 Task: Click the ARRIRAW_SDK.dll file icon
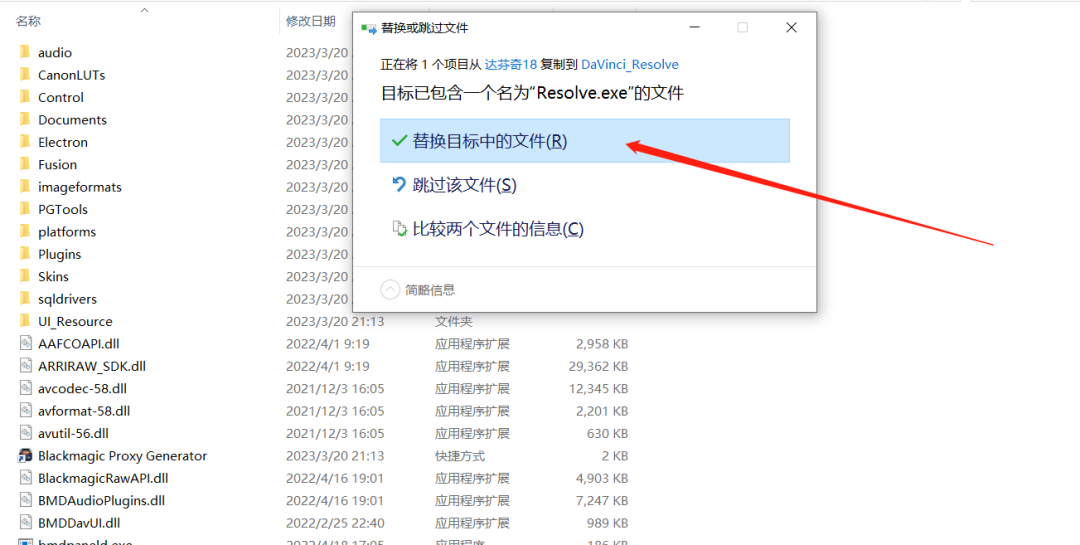(x=25, y=366)
